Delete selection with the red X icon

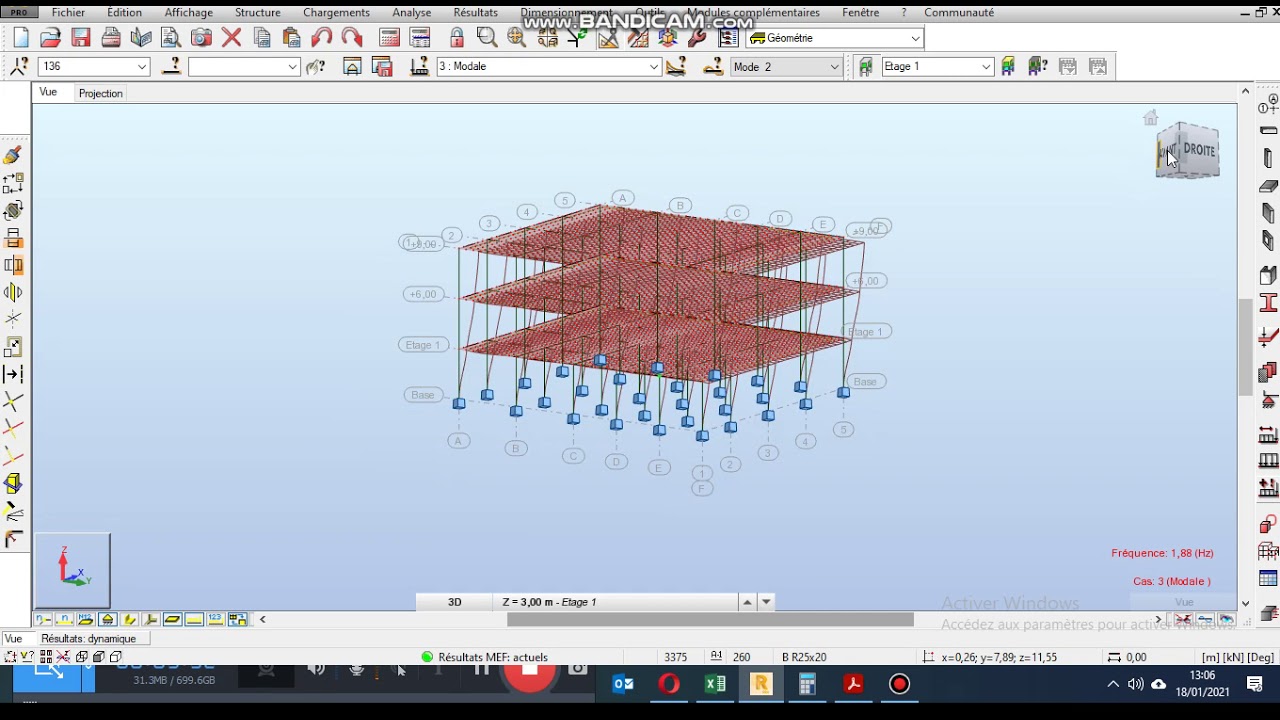pyautogui.click(x=231, y=38)
